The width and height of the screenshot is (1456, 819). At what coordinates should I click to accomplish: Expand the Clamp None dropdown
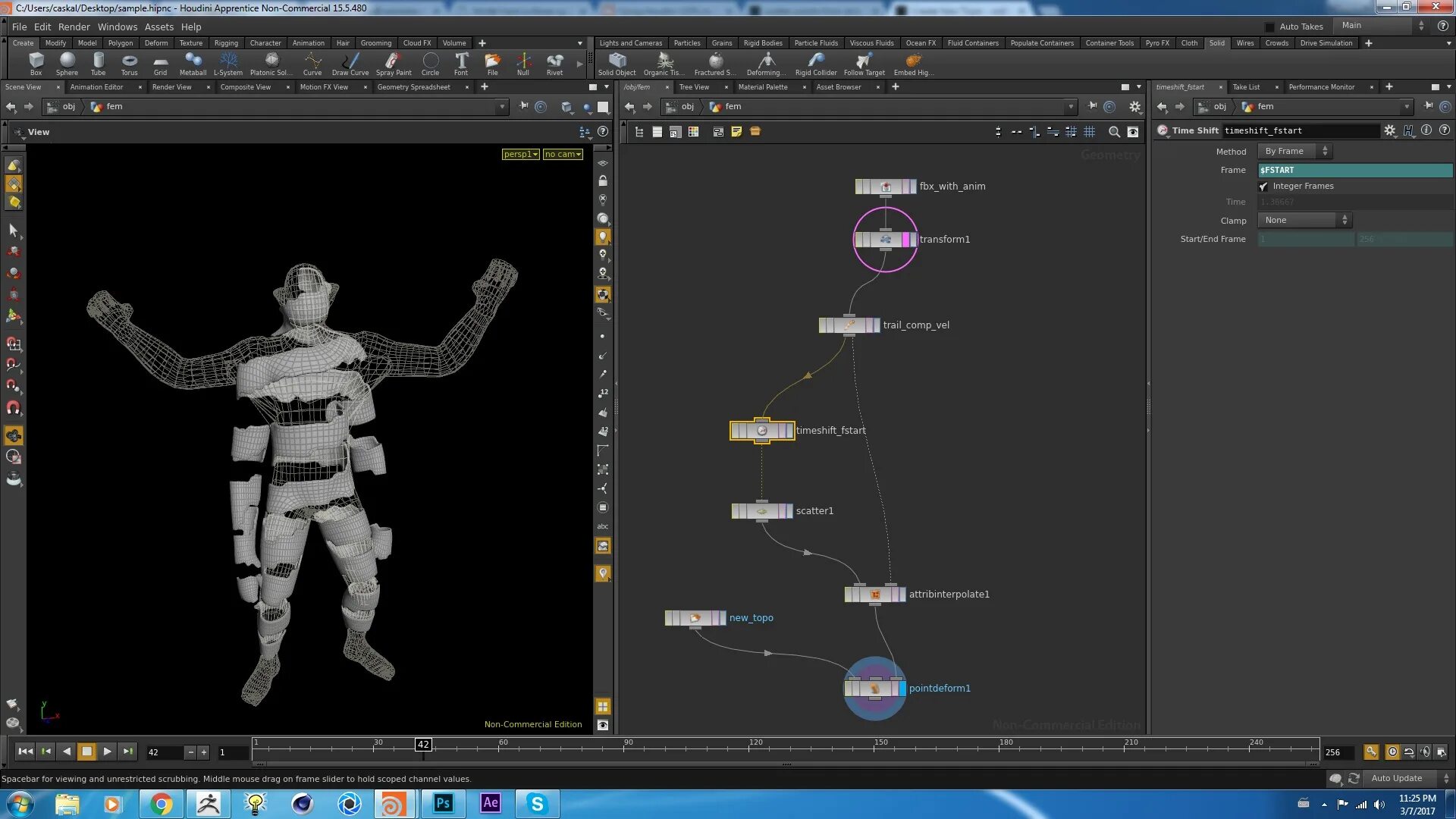pos(1304,221)
